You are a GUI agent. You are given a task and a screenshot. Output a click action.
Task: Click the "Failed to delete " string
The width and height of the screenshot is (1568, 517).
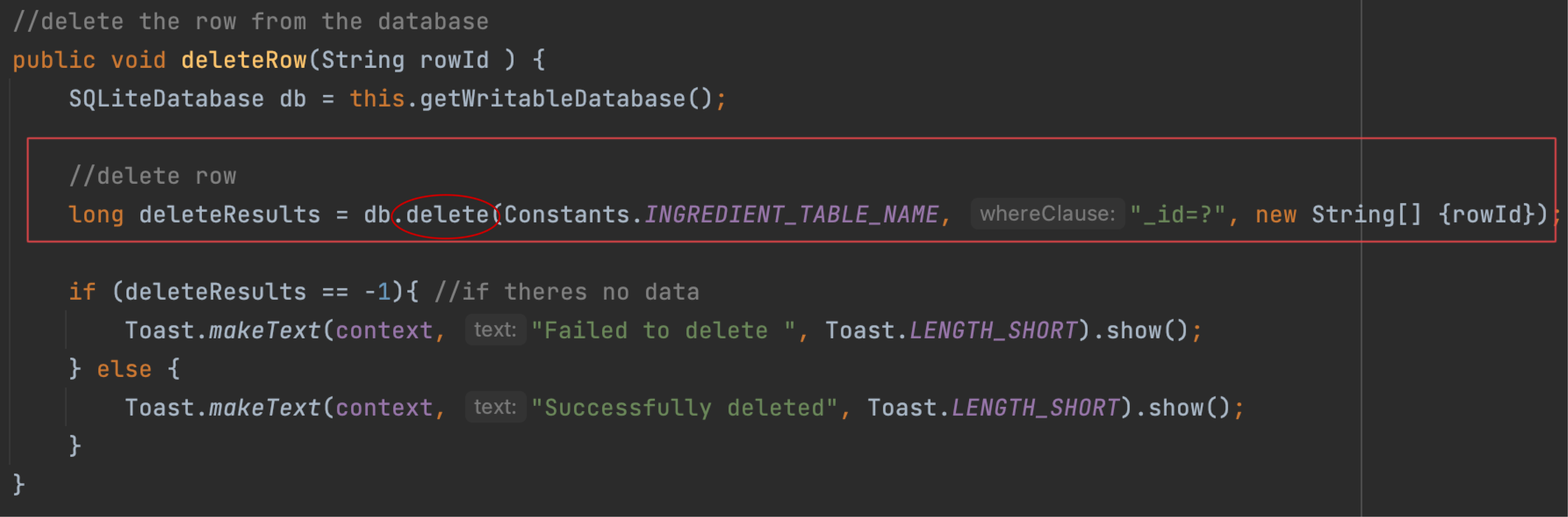[x=663, y=331]
